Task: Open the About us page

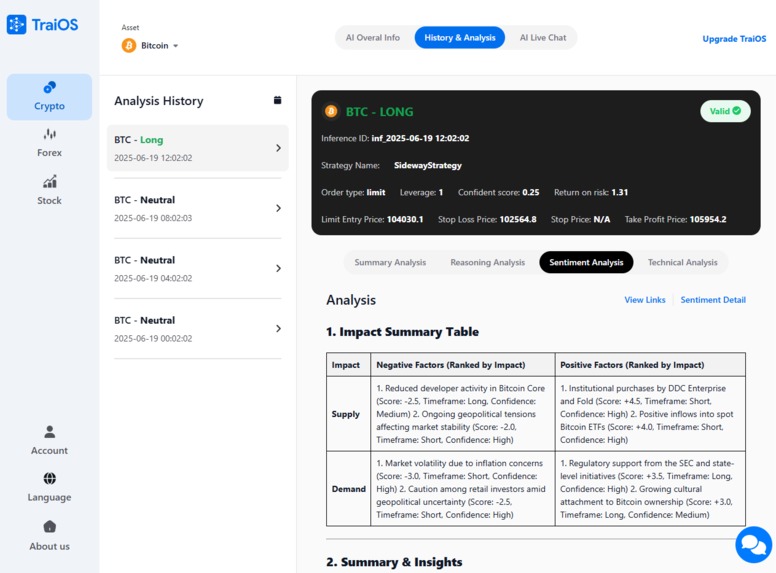Action: click(x=49, y=536)
